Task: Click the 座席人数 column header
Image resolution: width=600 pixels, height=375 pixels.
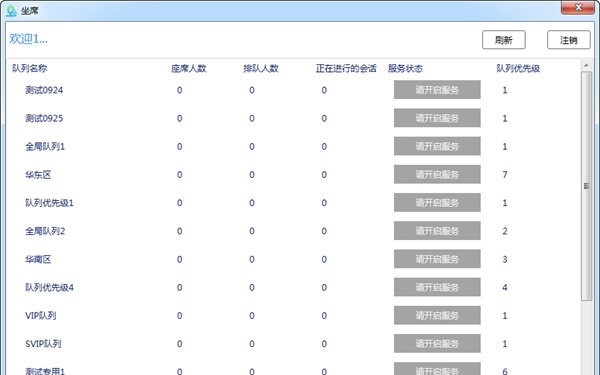Action: 189,68
